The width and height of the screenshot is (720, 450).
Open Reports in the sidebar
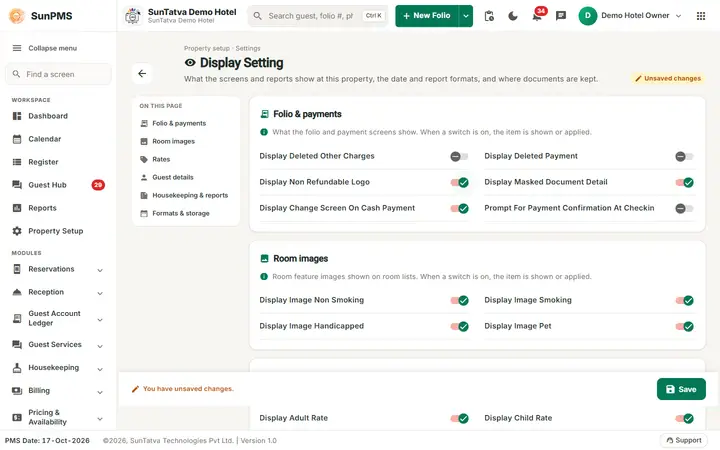pos(58,208)
